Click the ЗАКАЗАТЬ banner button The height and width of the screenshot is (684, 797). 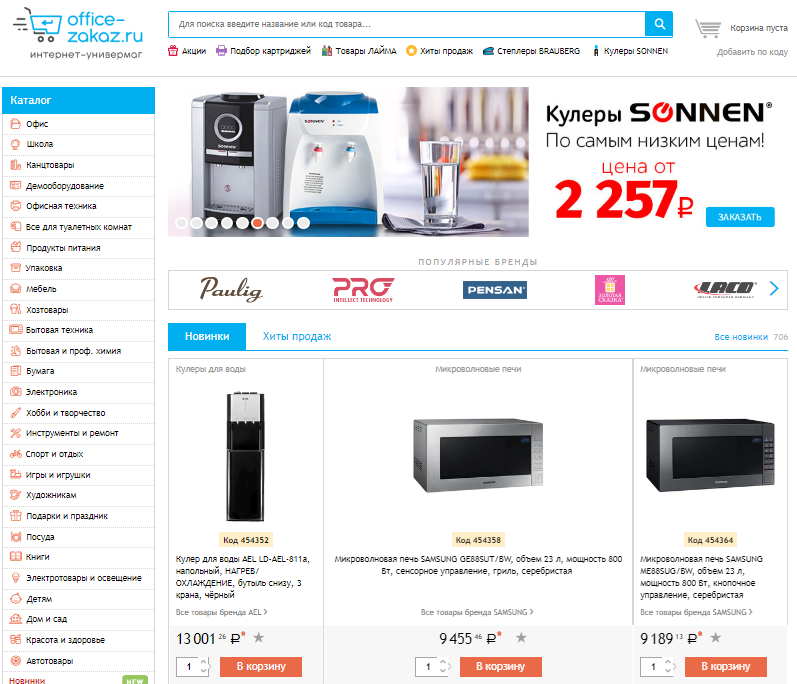point(740,217)
